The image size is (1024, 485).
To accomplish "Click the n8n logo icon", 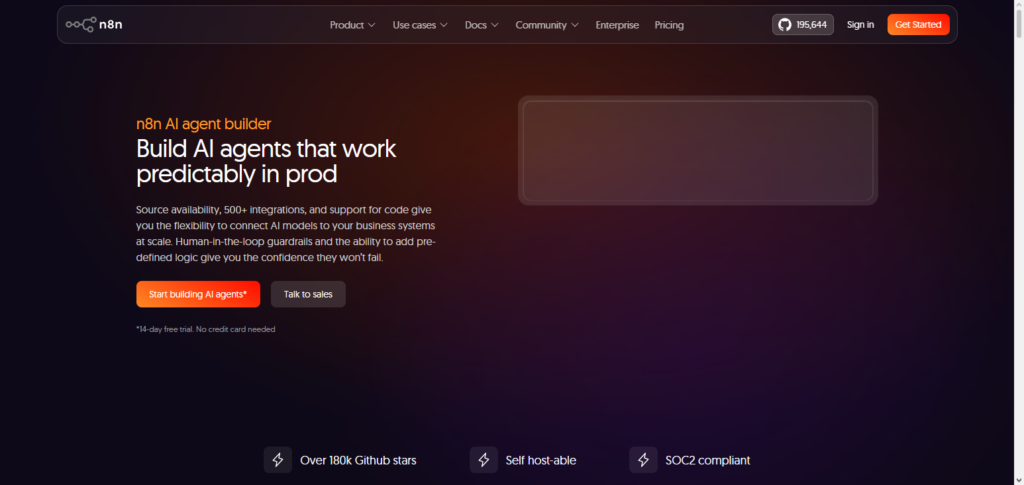I will [94, 25].
